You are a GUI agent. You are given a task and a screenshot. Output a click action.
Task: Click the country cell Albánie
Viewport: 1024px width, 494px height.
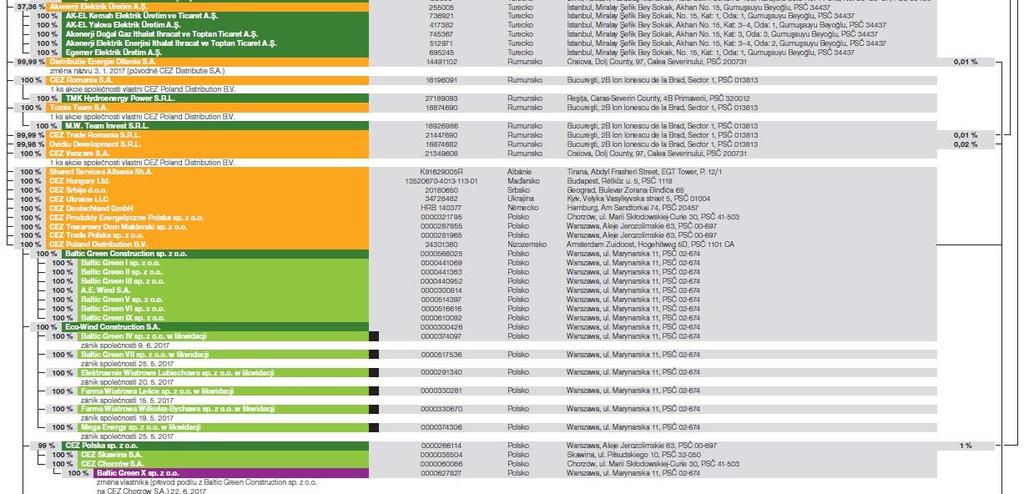pos(520,171)
